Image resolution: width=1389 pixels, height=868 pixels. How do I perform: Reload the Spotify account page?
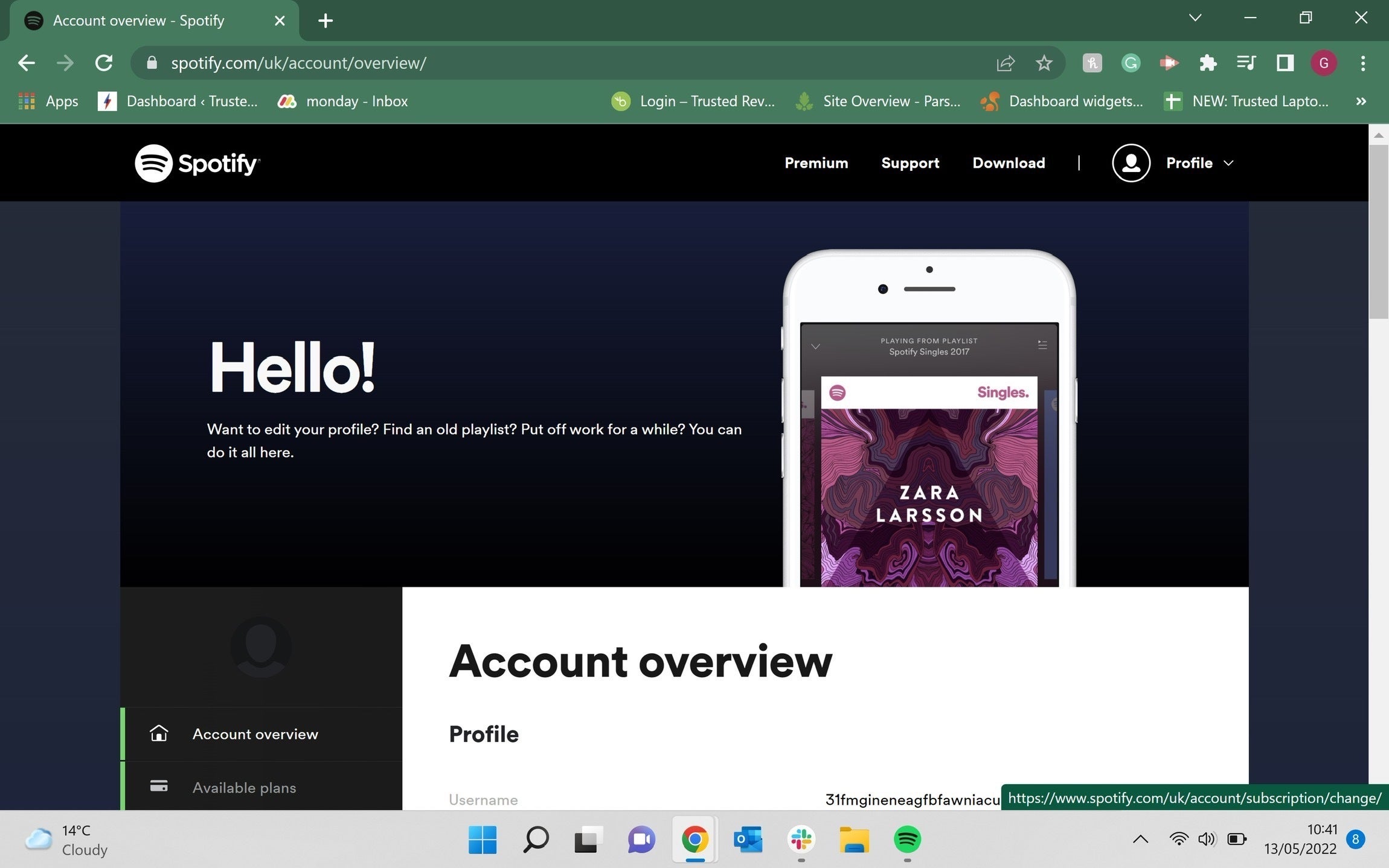[104, 63]
